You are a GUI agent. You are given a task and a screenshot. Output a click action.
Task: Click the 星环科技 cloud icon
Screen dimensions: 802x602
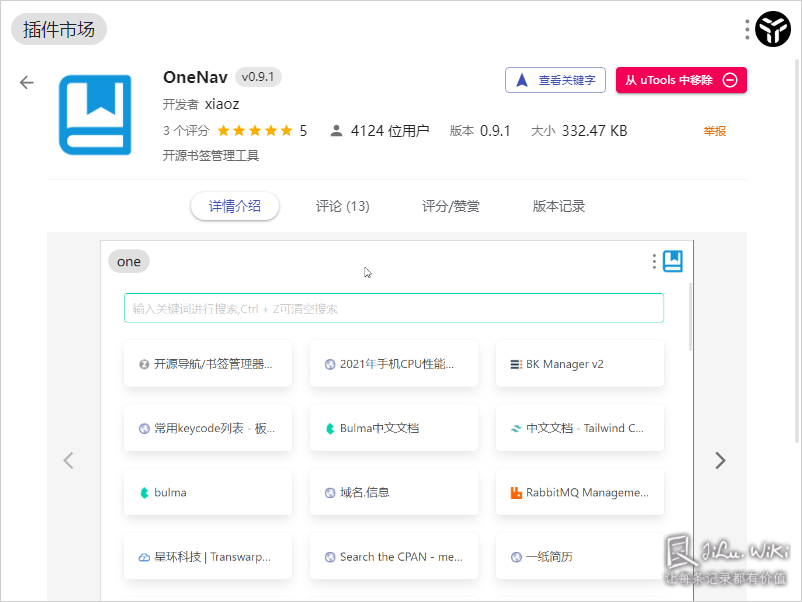tap(144, 557)
